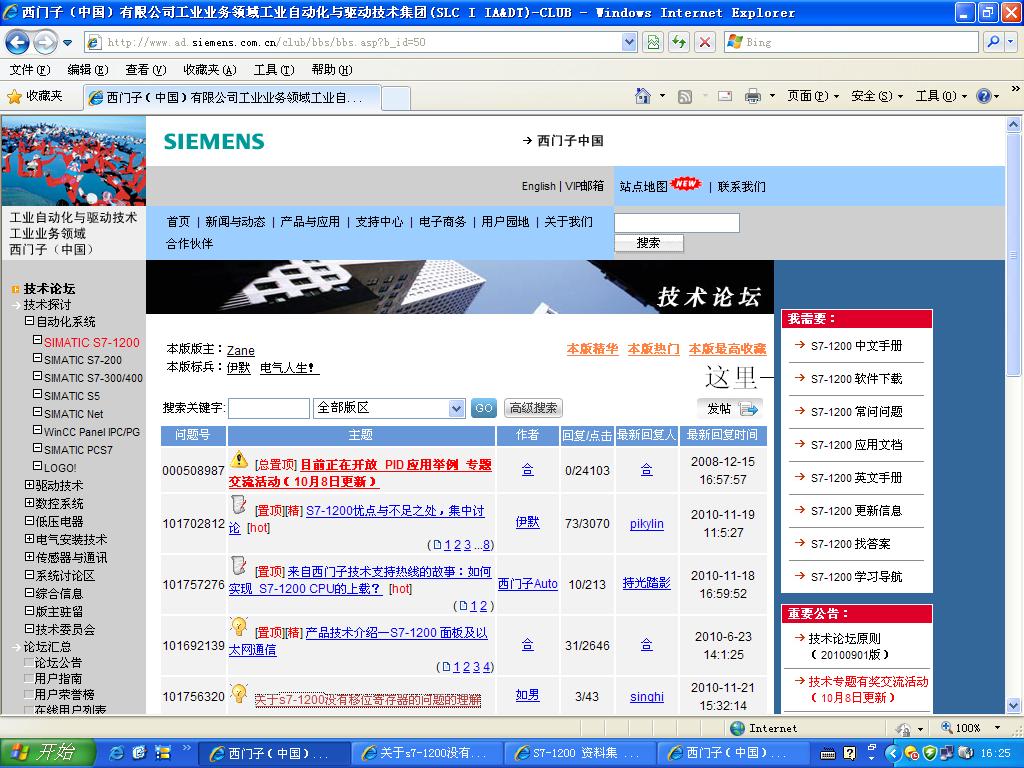
Task: Click the warning icon of post 000508987
Action: [x=239, y=459]
